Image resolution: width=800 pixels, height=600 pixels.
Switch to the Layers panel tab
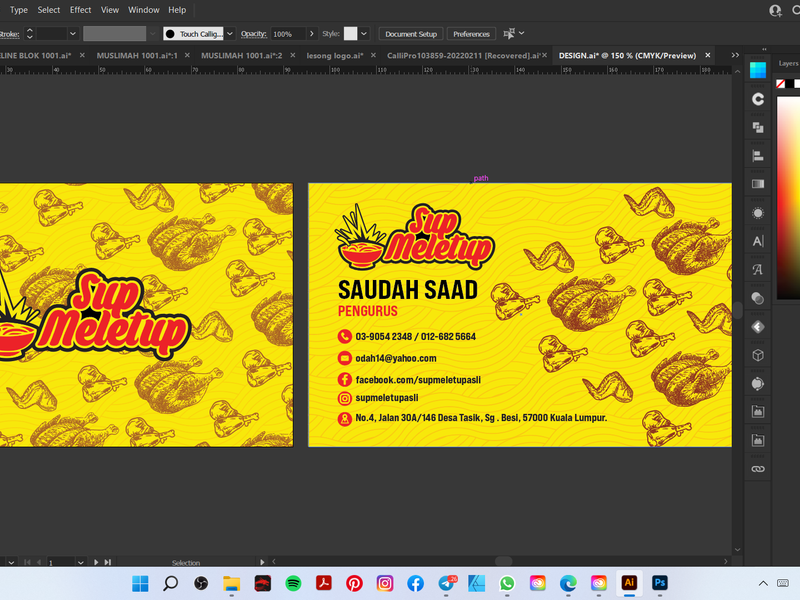point(788,63)
